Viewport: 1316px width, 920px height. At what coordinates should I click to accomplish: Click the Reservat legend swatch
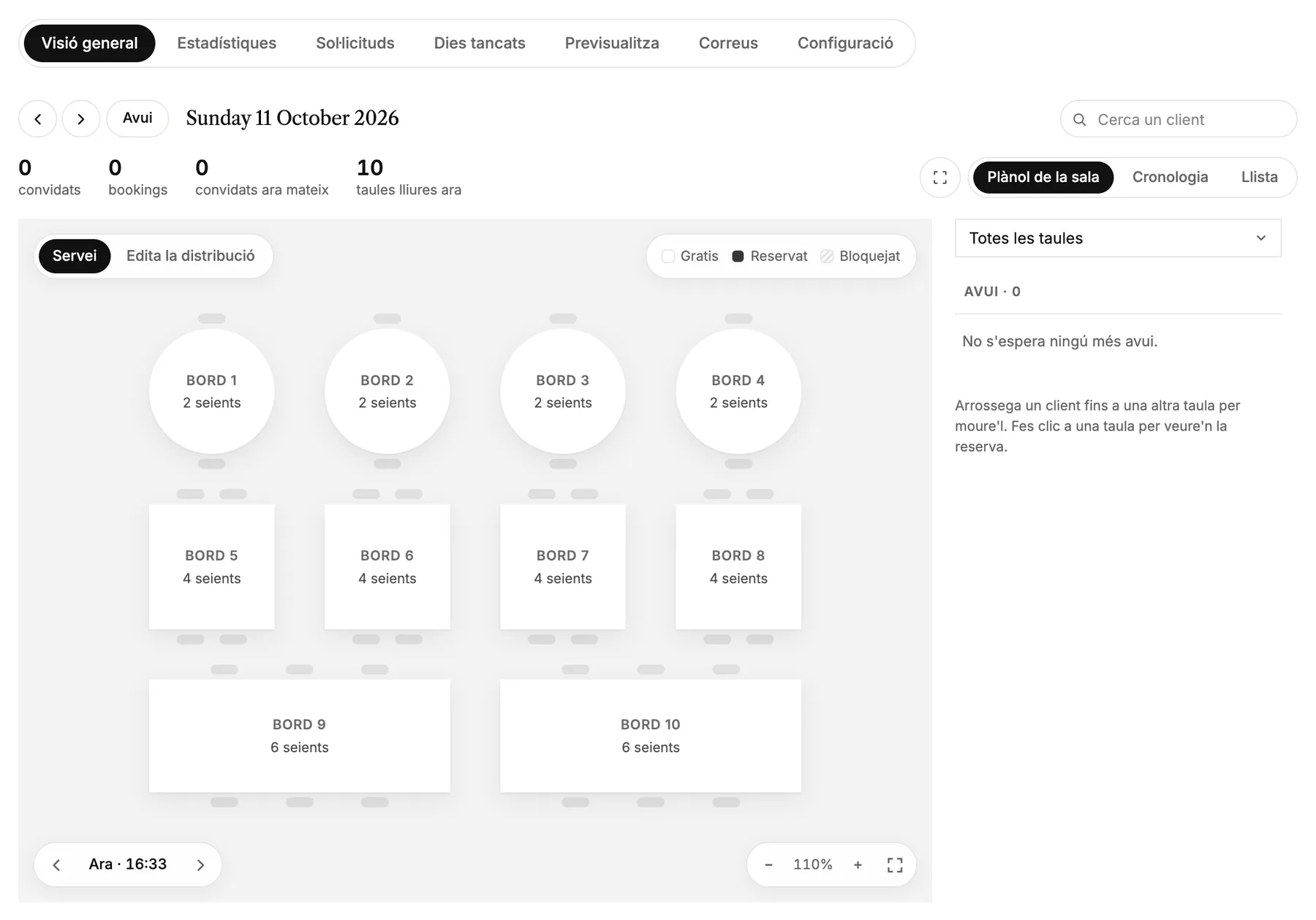[738, 256]
